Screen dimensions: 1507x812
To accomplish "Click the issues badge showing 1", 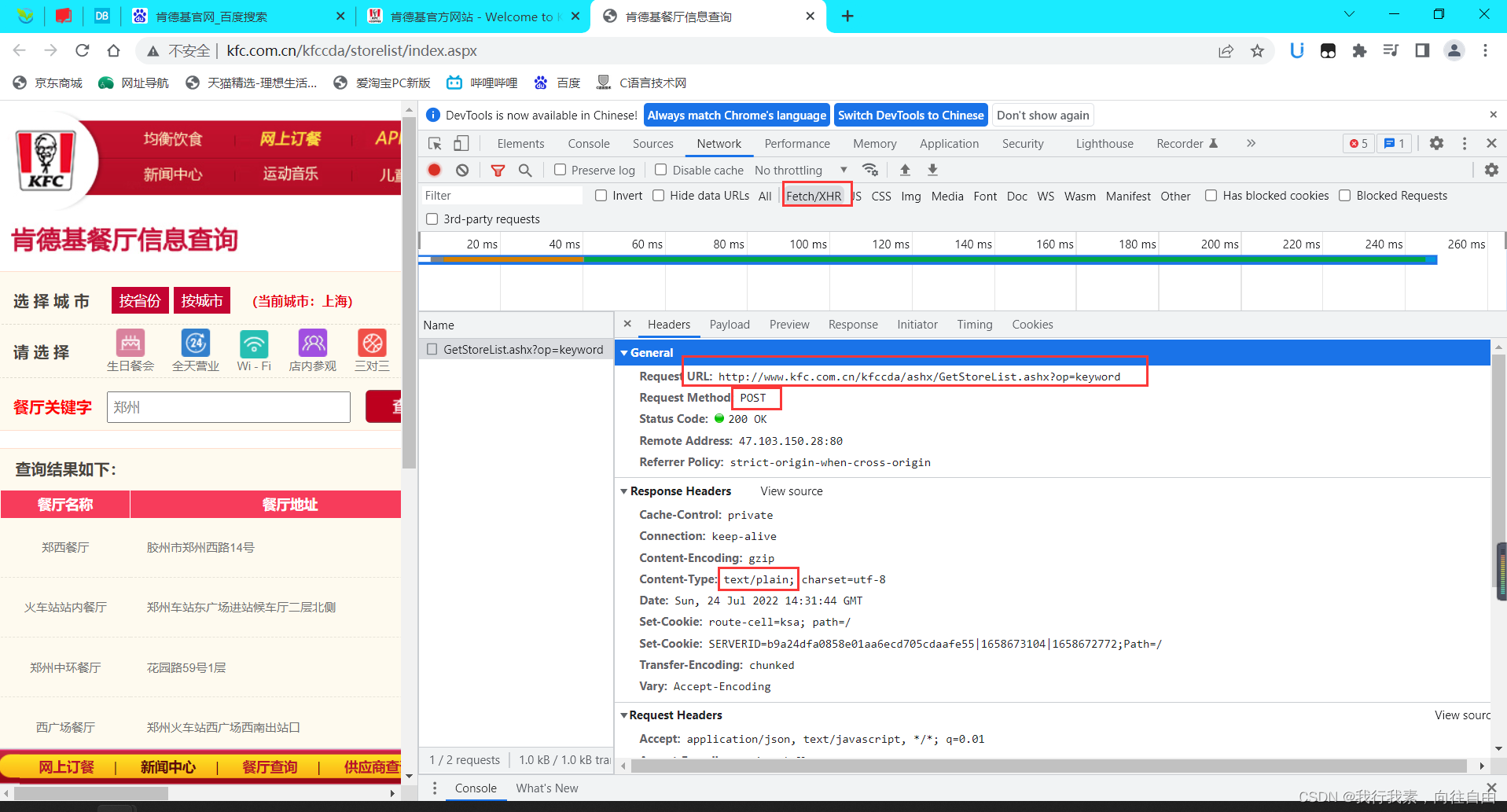I will point(1394,143).
